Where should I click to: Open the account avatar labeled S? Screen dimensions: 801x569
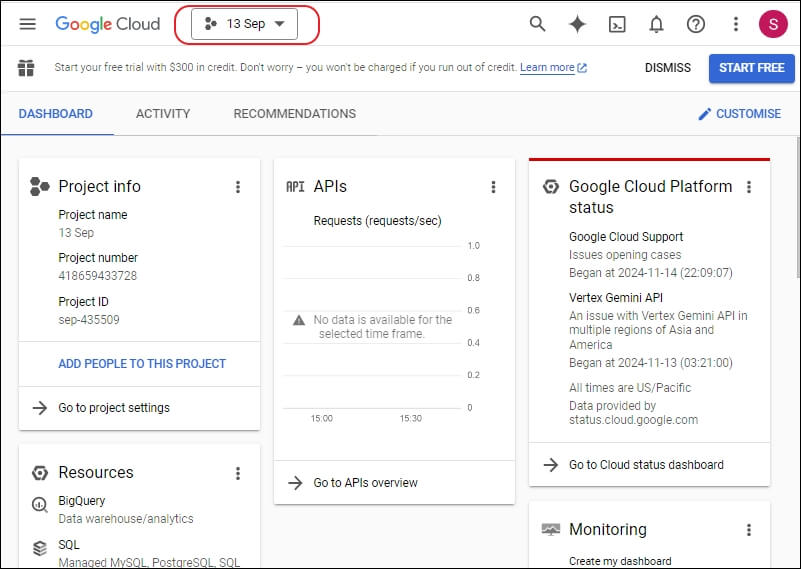773,24
